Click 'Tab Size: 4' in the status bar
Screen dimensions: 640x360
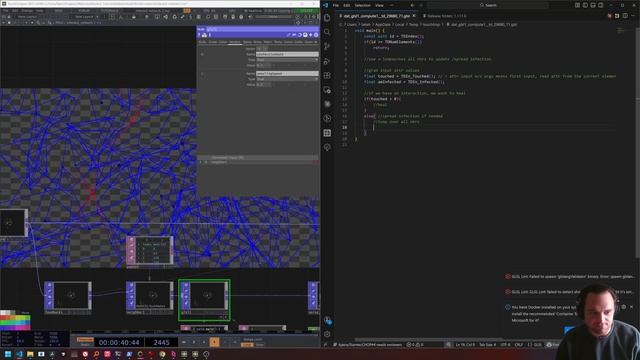pyautogui.click(x=488, y=345)
